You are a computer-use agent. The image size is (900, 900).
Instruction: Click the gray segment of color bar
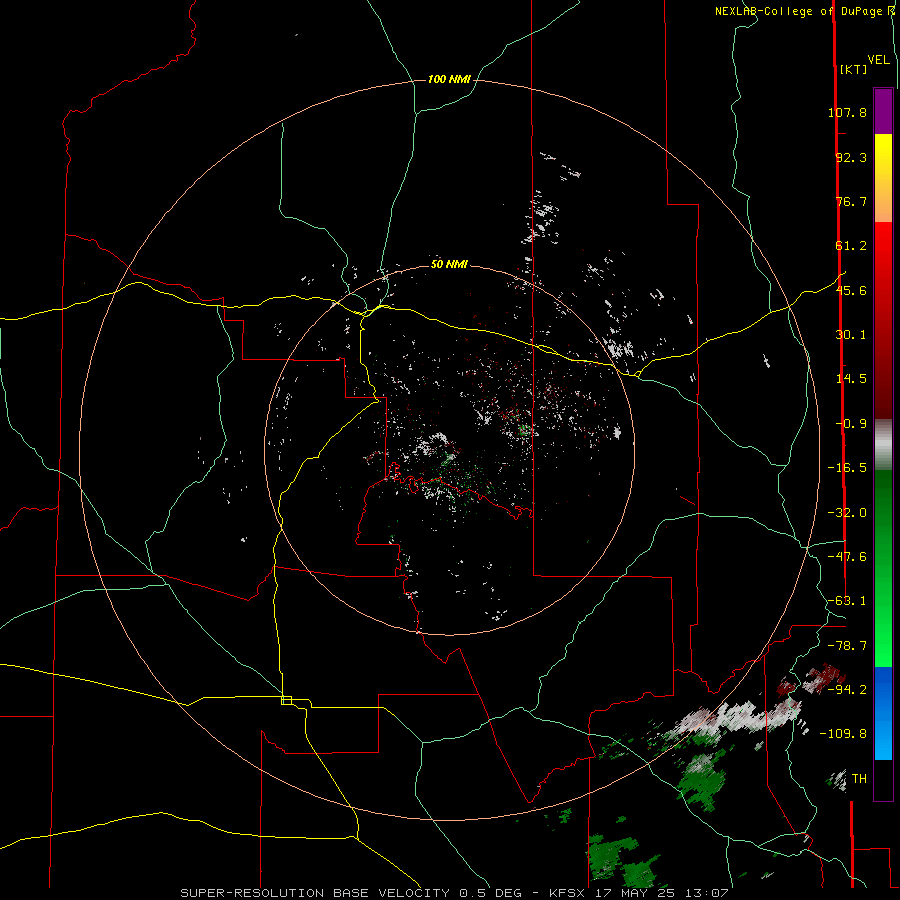click(883, 445)
